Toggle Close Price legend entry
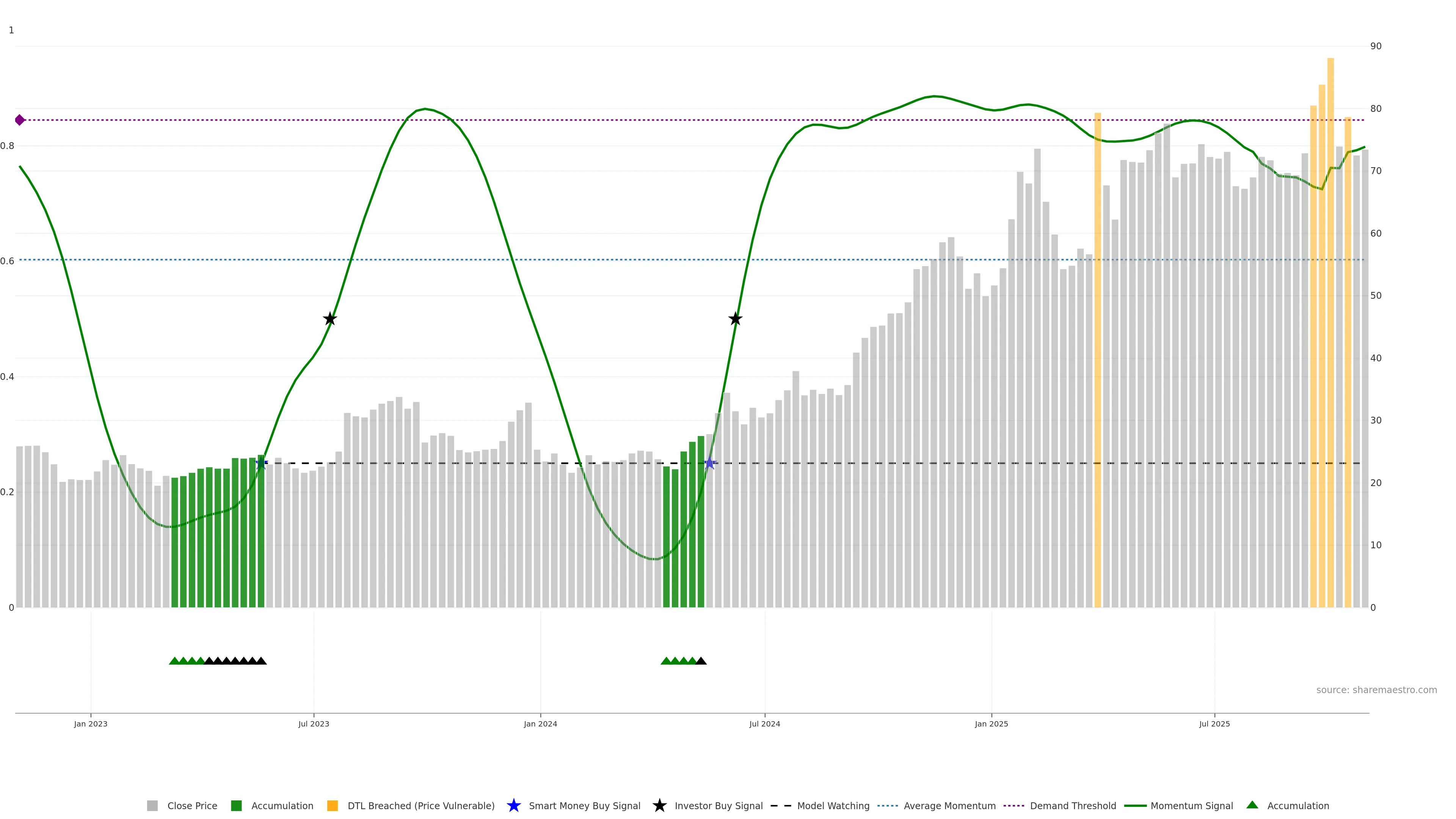 [x=191, y=806]
